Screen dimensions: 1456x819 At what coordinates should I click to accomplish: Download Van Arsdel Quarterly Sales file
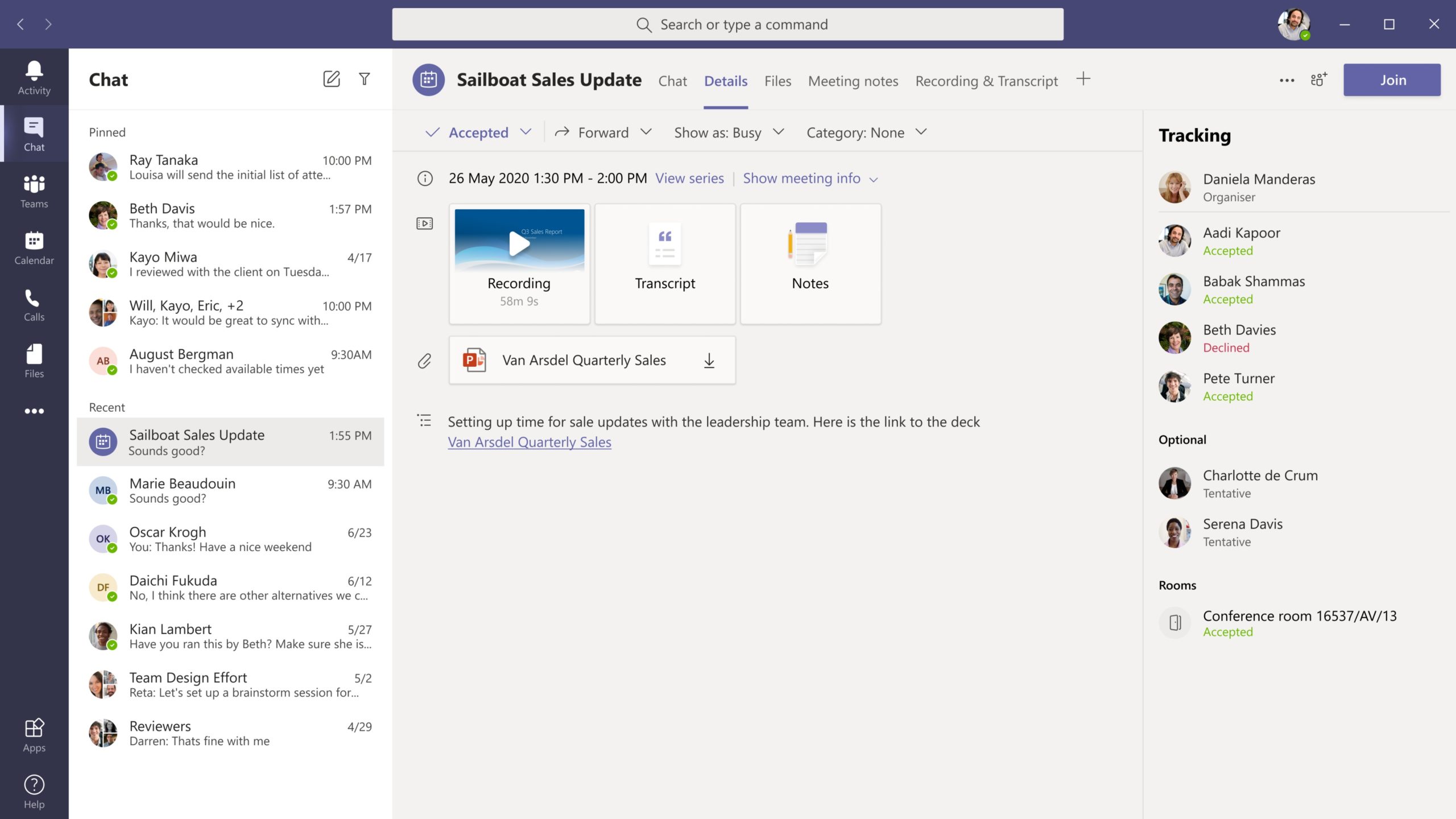pos(710,360)
